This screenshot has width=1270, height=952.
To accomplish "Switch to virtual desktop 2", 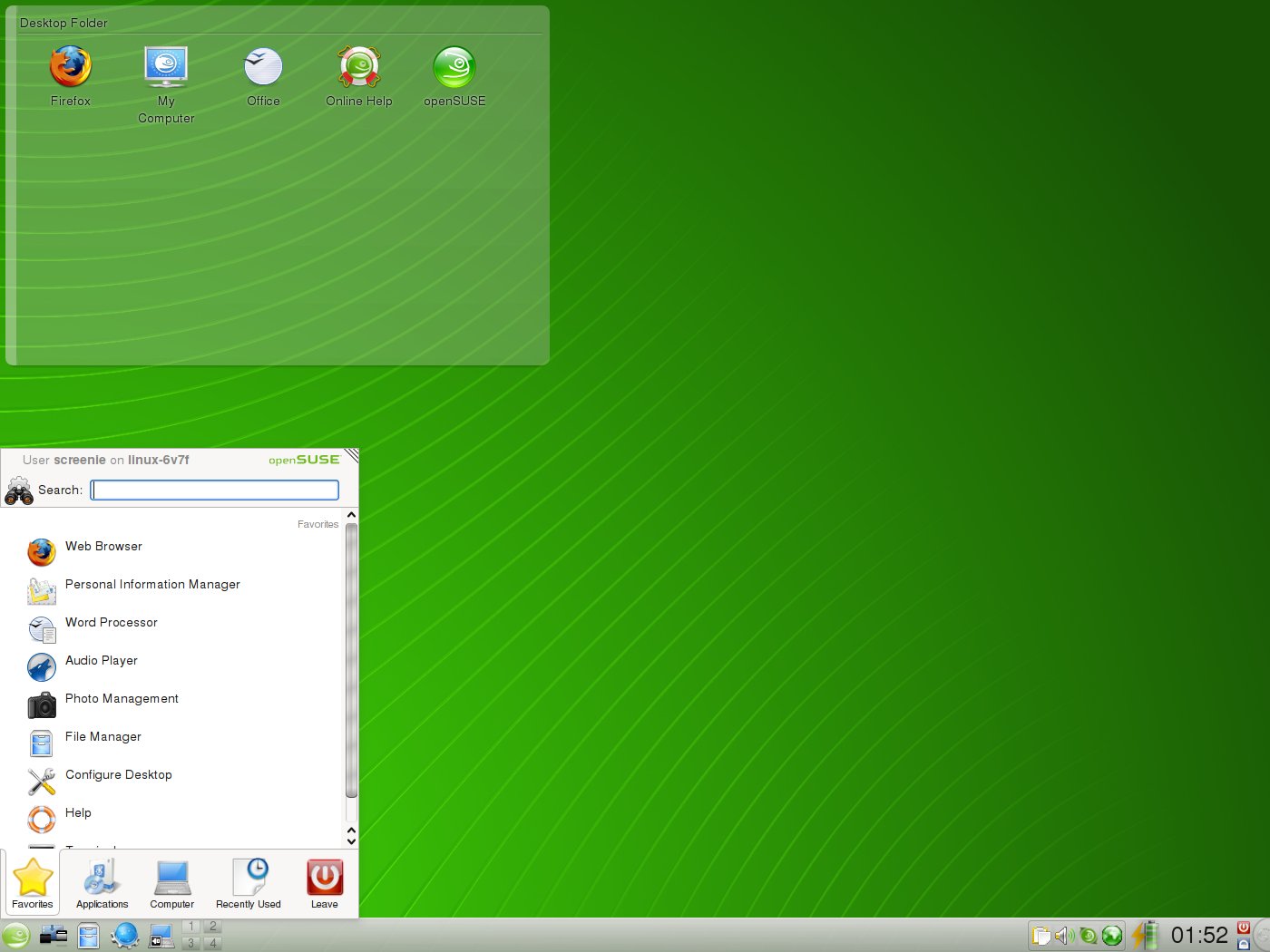I will click(212, 927).
